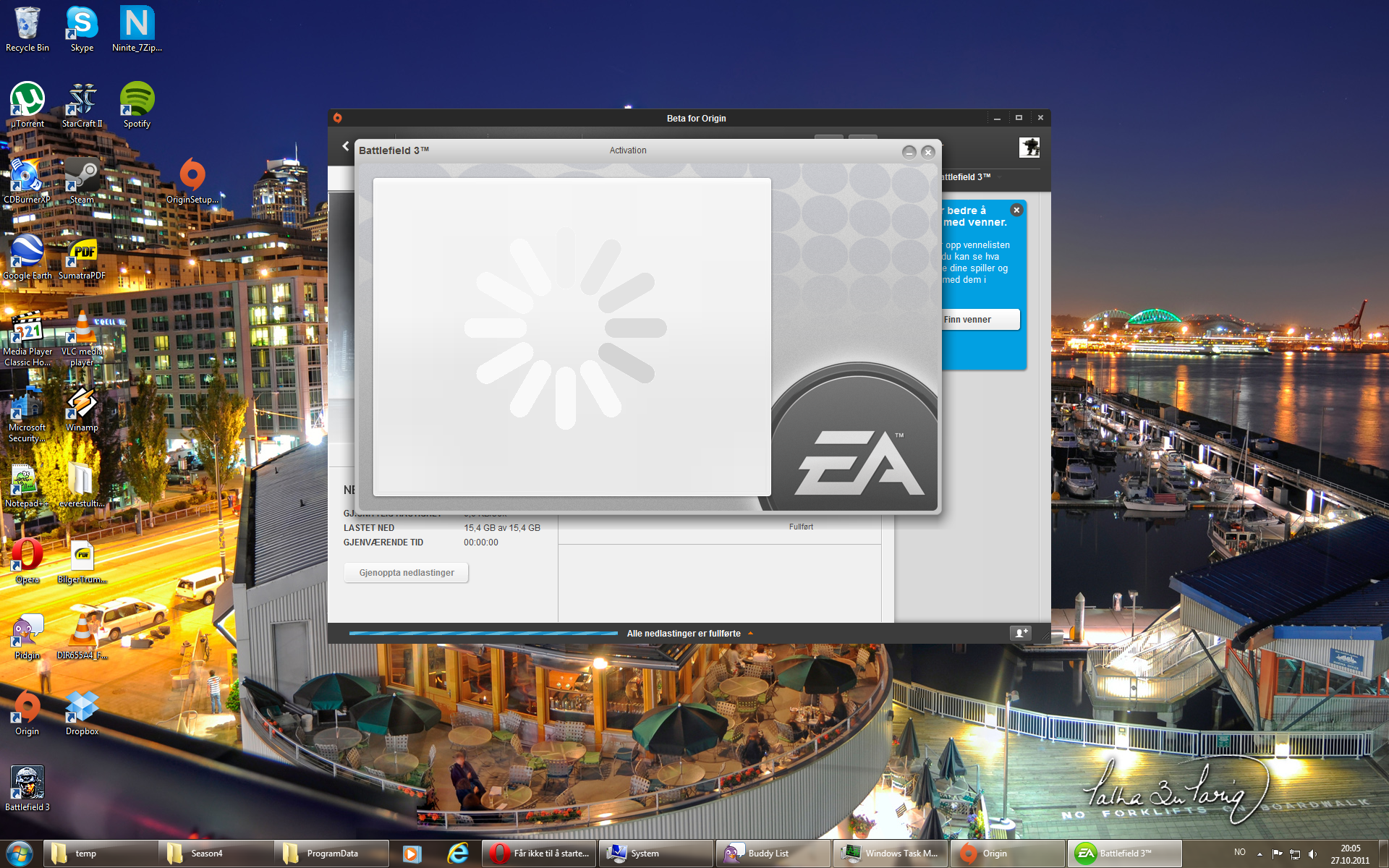The height and width of the screenshot is (868, 1389).
Task: Switch to Opera browser taskbar window
Action: [x=539, y=854]
